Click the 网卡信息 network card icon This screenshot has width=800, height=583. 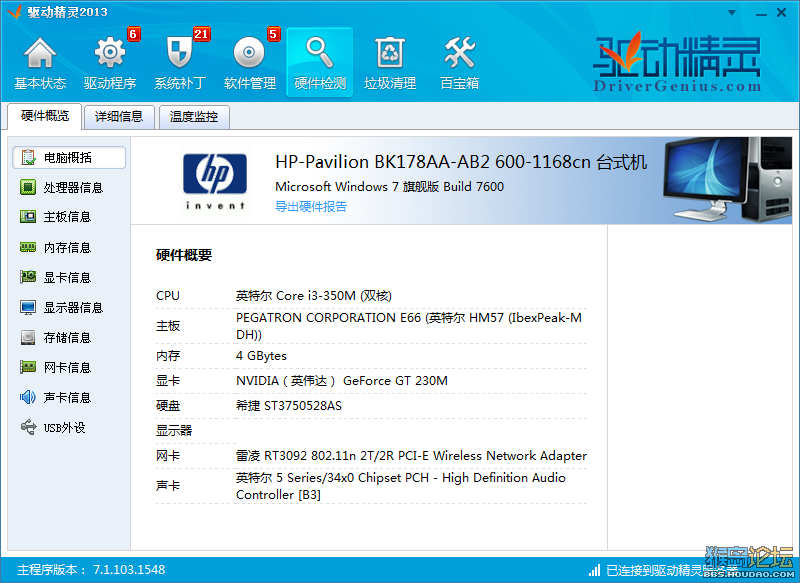point(28,367)
